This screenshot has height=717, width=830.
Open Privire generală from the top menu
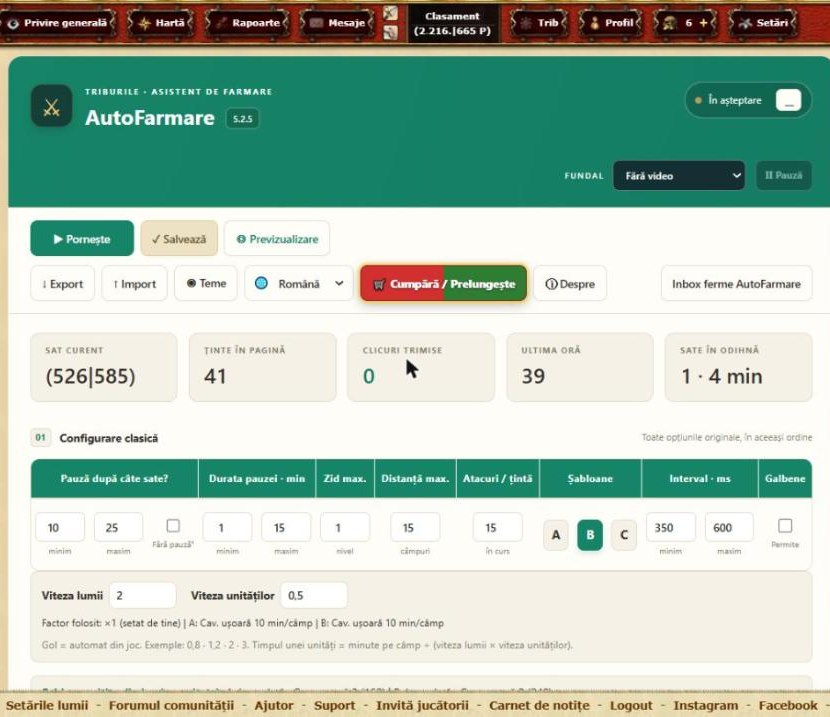coord(58,23)
